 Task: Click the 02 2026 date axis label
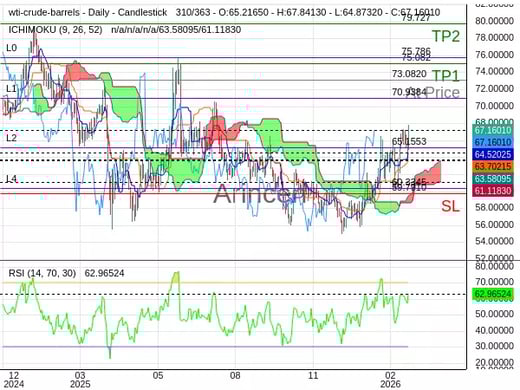click(x=390, y=380)
